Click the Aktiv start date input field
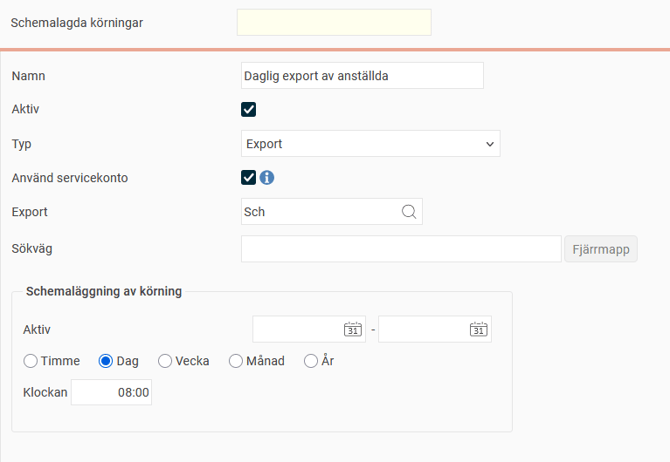 coord(297,329)
